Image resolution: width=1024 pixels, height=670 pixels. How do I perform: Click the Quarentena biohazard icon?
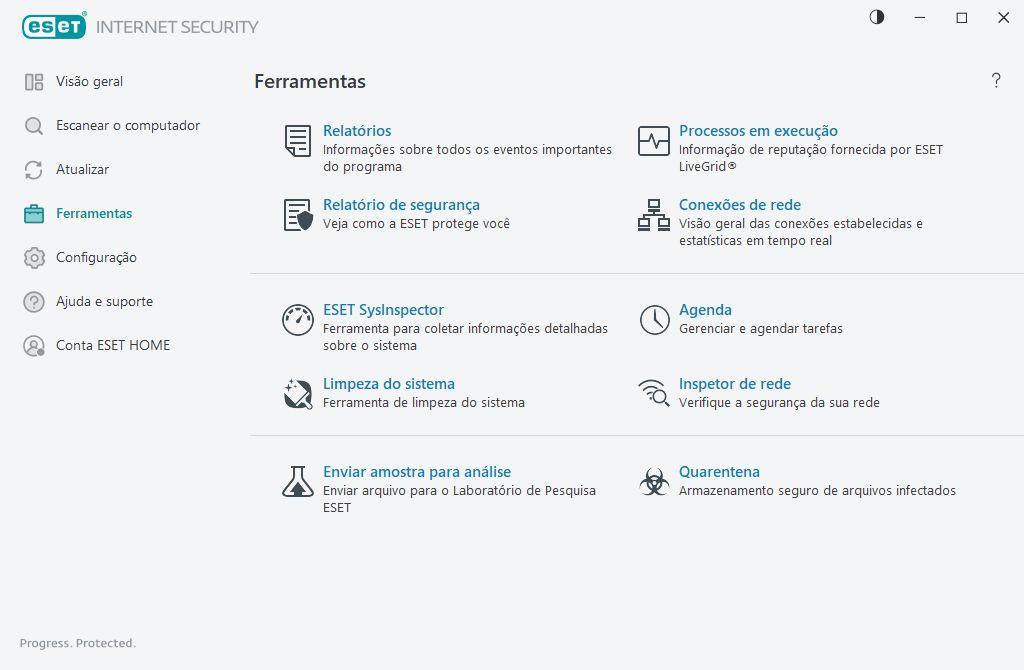tap(654, 482)
